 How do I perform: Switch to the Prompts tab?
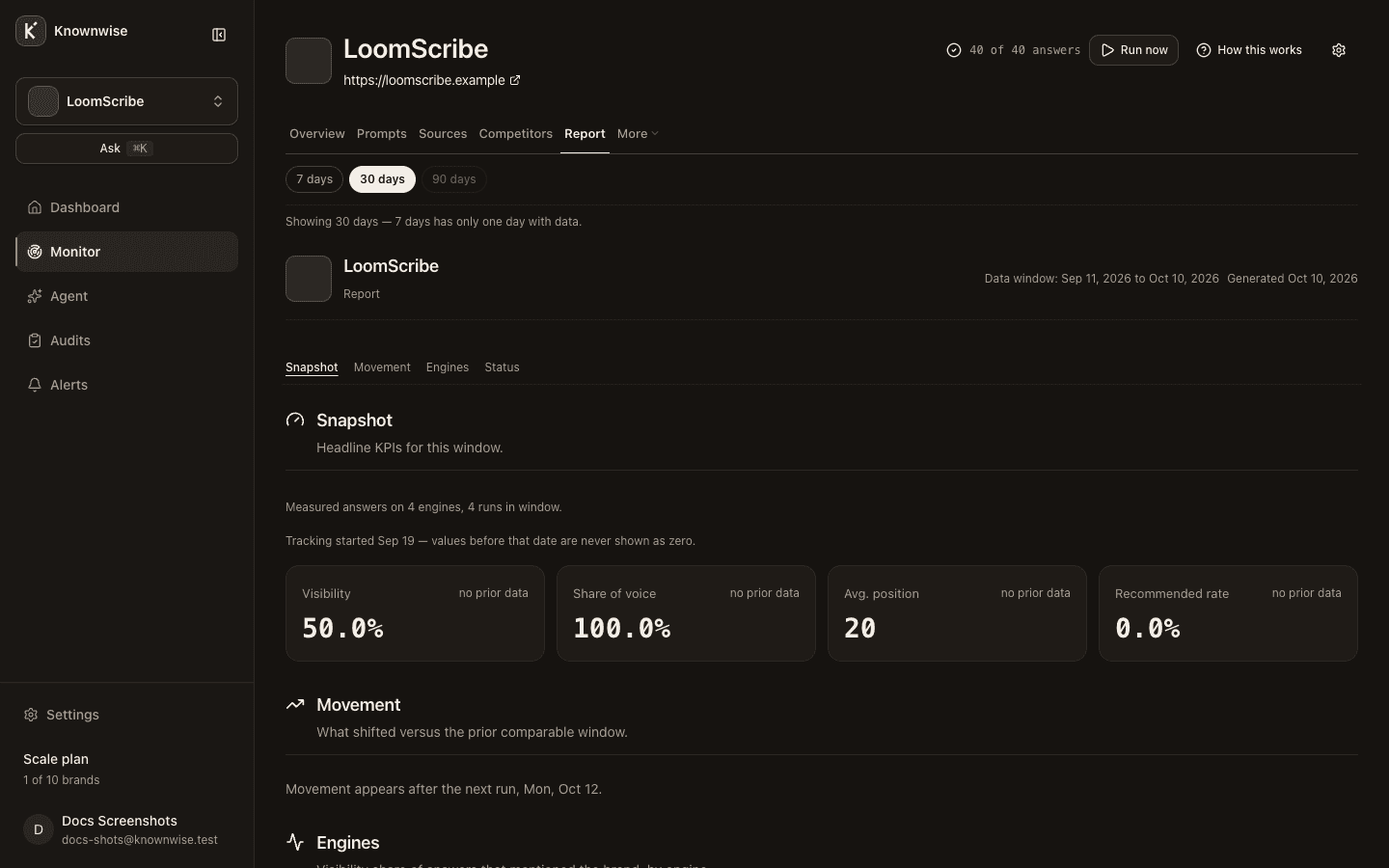382,134
